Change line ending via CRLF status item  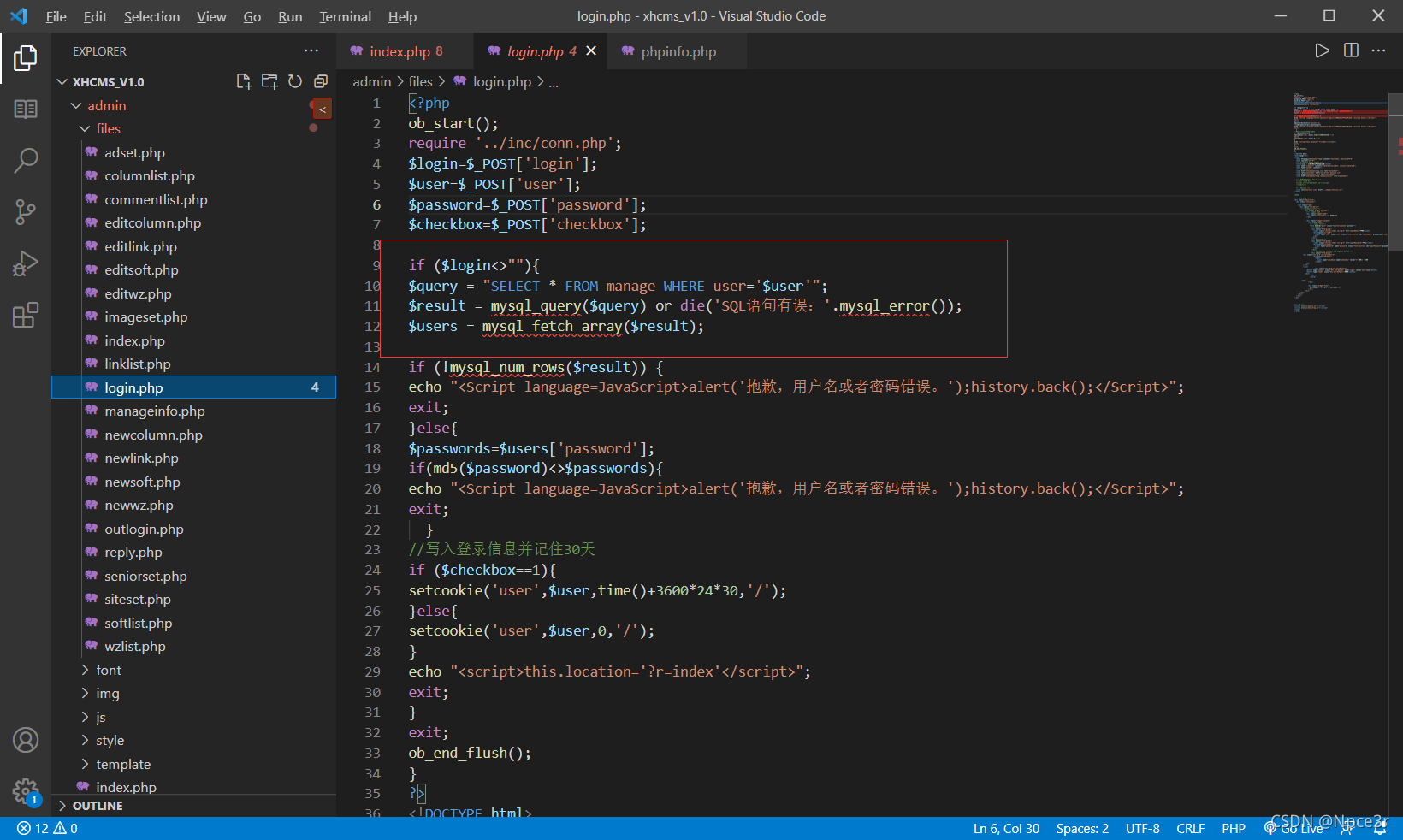(x=1190, y=828)
